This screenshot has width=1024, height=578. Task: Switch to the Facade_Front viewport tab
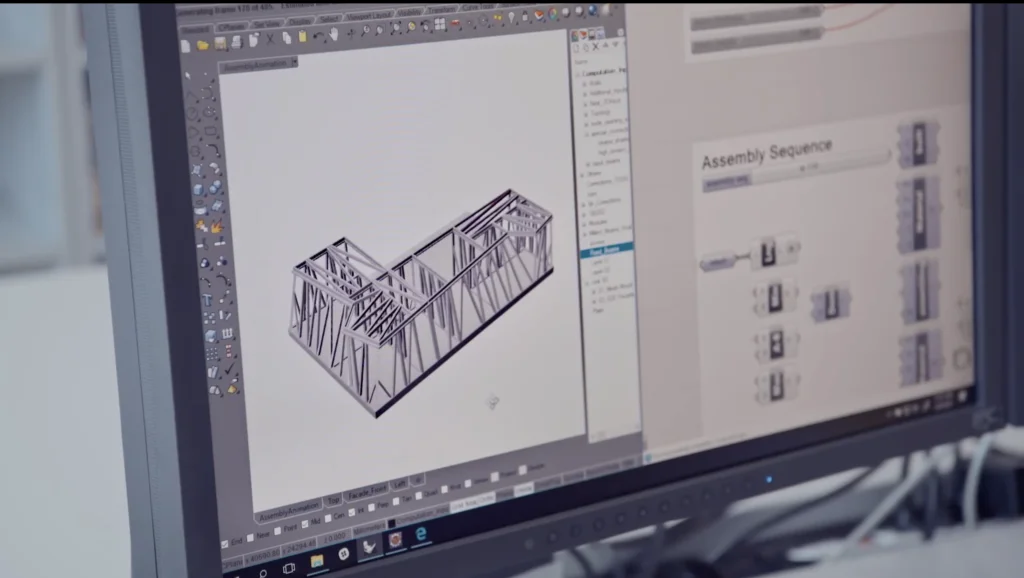366,492
